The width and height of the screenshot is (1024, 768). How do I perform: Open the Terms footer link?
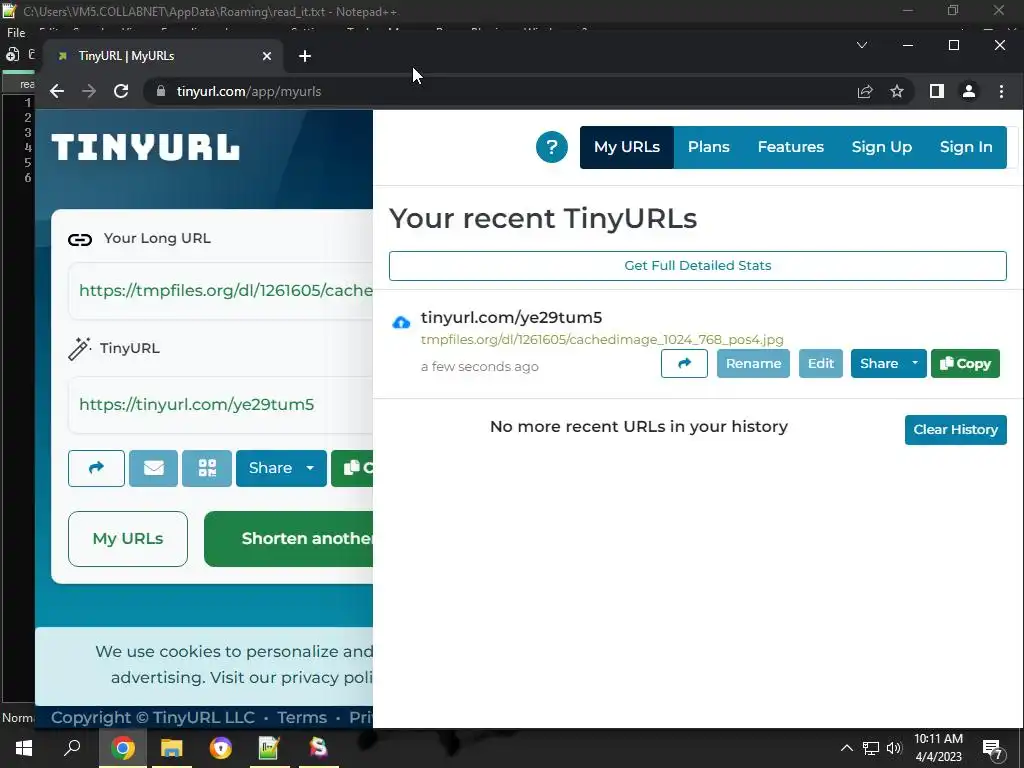tap(302, 717)
